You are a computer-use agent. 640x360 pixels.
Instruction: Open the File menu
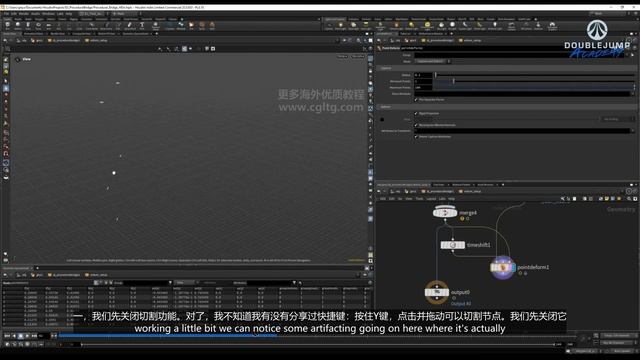point(7,13)
